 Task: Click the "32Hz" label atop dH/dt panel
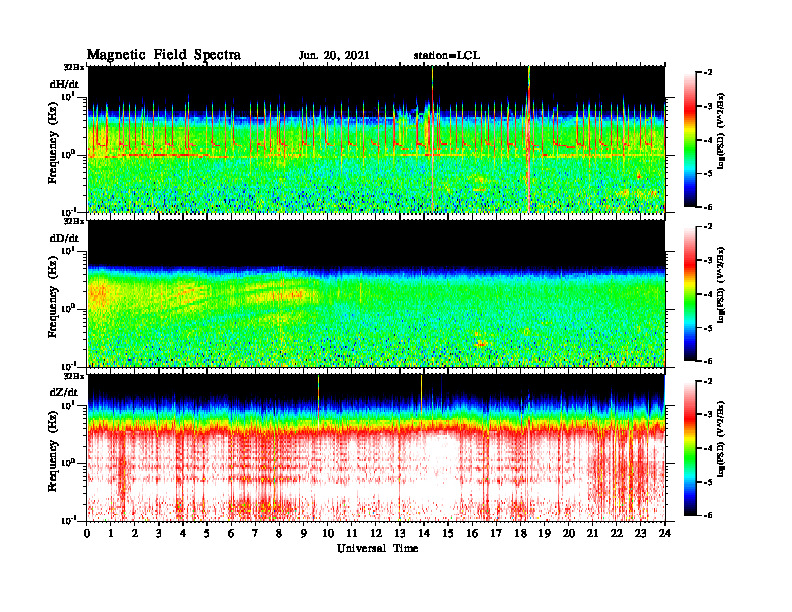coord(74,67)
